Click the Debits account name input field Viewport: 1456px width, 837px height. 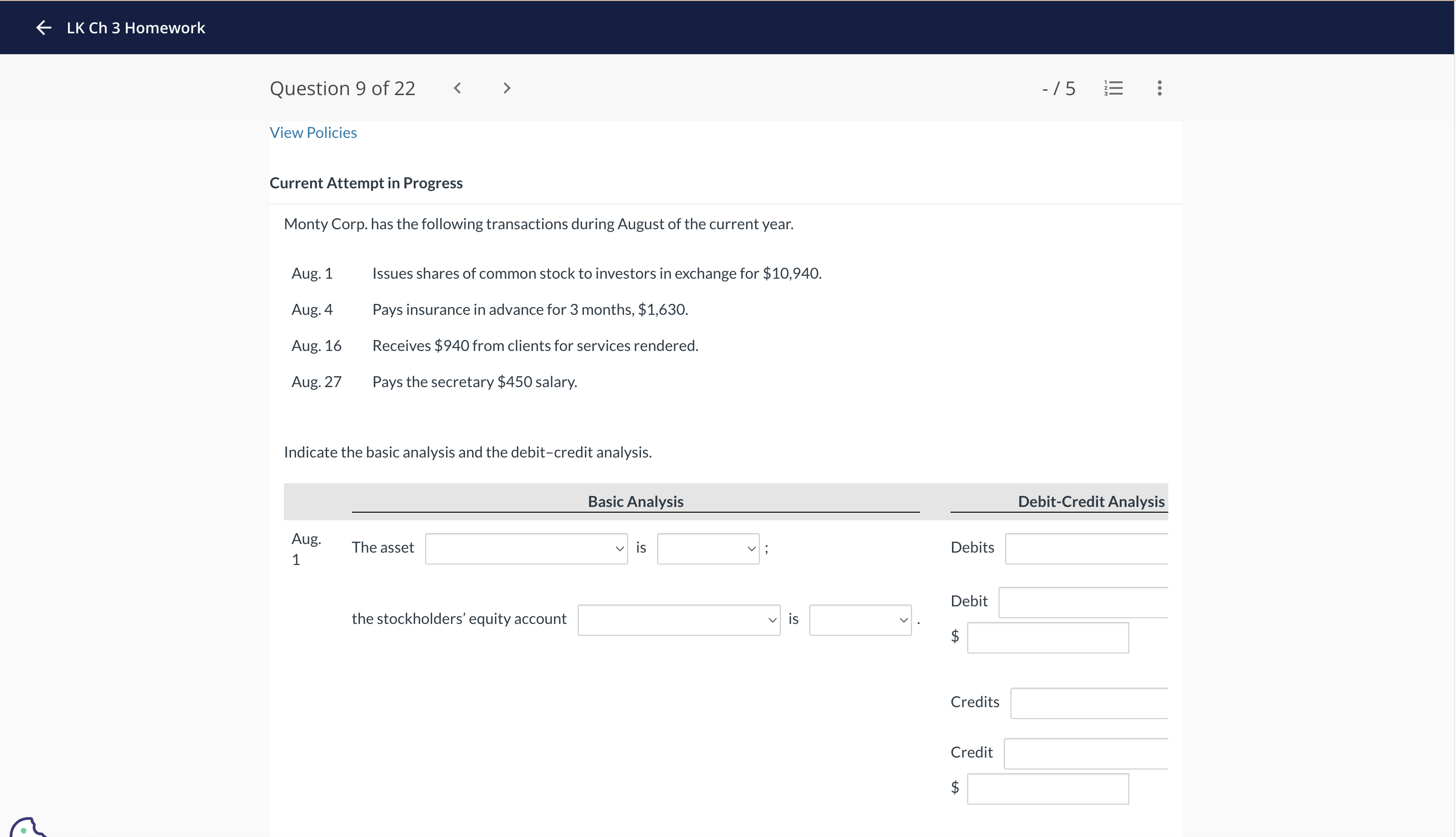click(1090, 547)
